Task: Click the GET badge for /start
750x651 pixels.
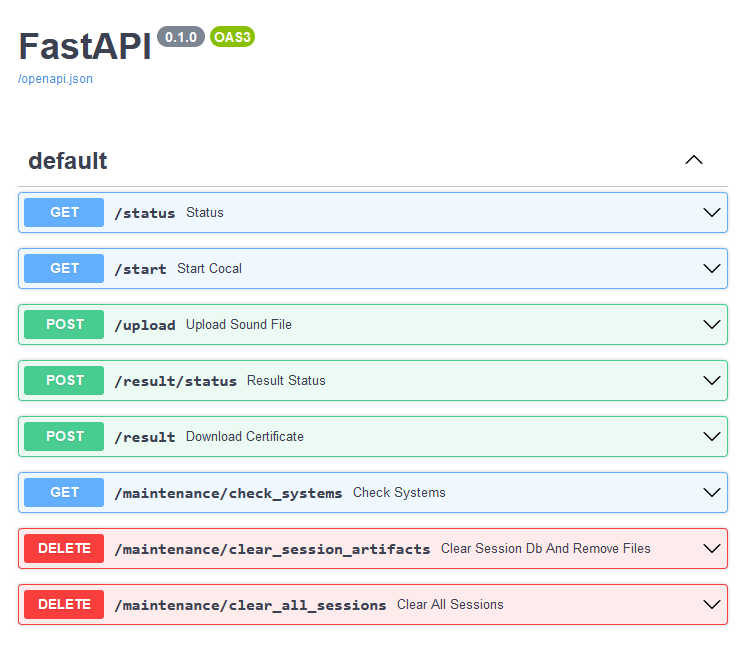Action: pos(64,268)
